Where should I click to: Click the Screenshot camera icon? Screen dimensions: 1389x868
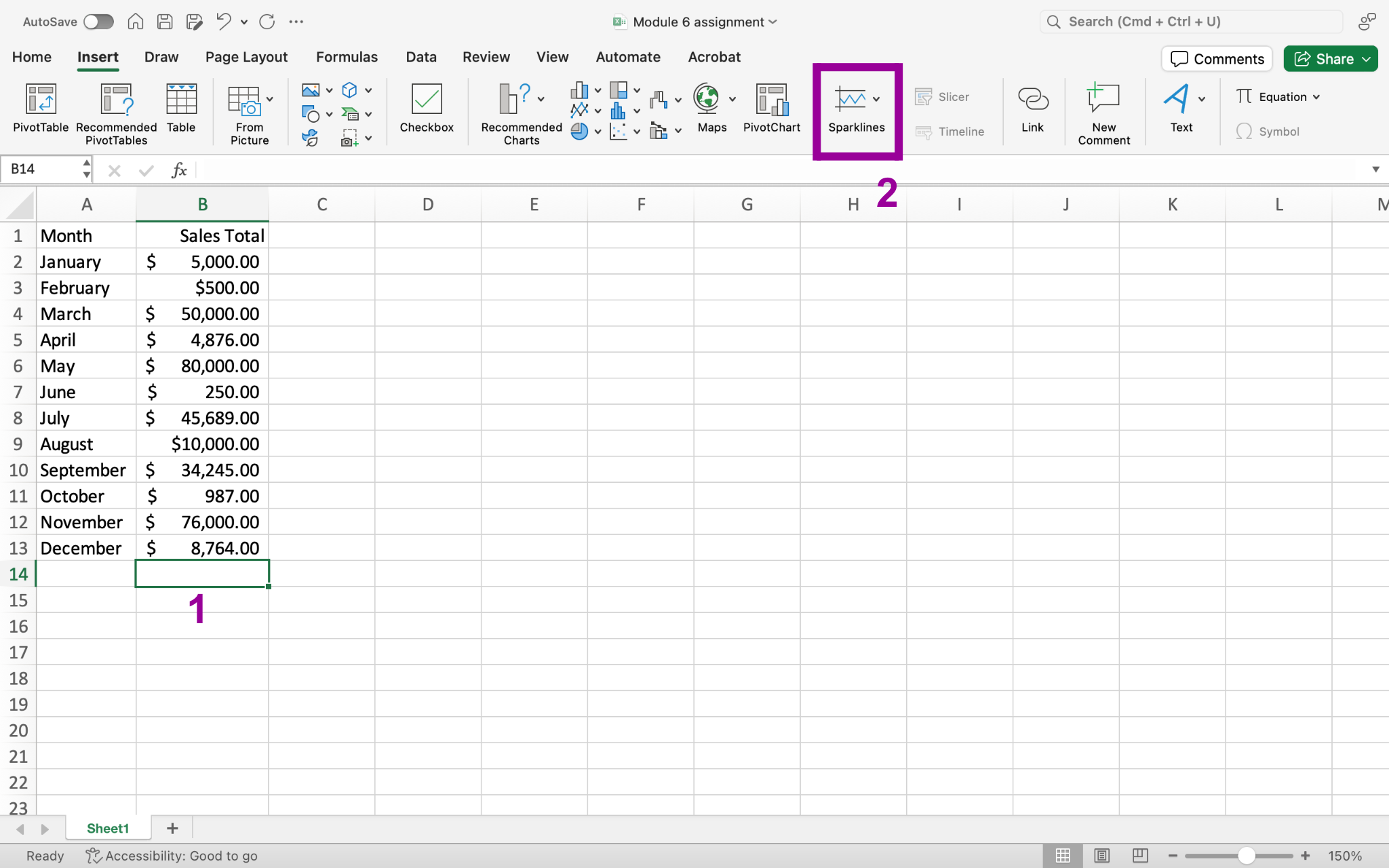point(349,138)
